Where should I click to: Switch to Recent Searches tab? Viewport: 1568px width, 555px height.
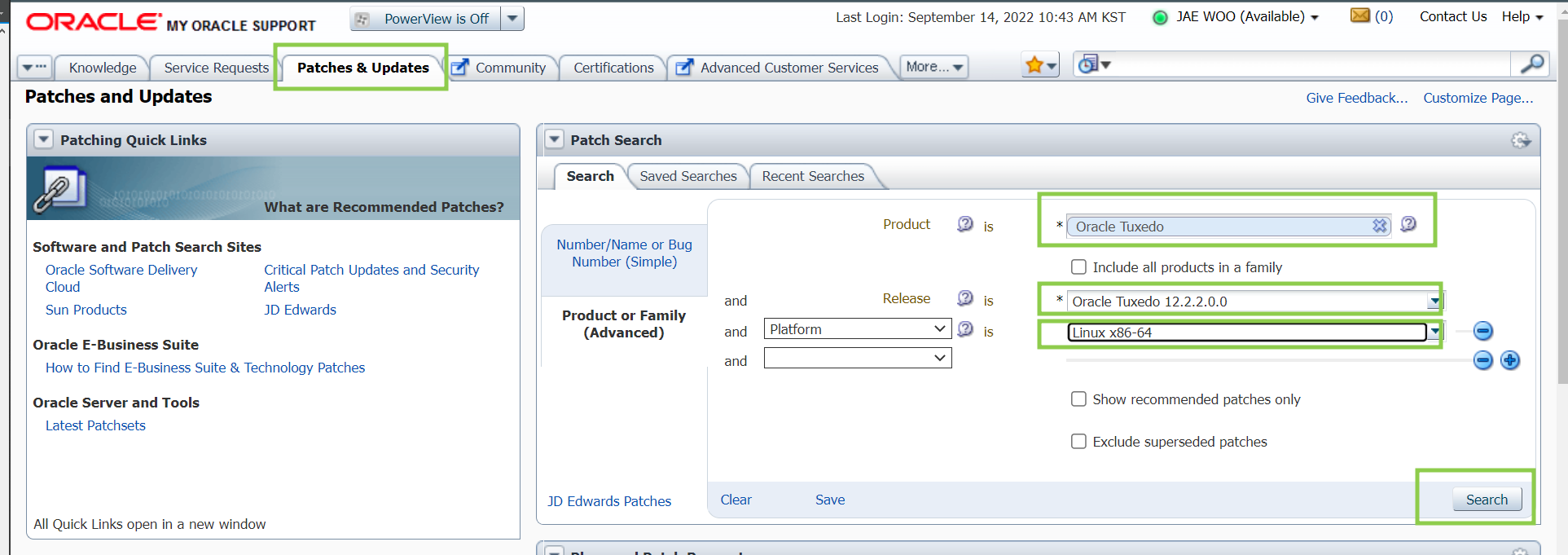pyautogui.click(x=813, y=176)
